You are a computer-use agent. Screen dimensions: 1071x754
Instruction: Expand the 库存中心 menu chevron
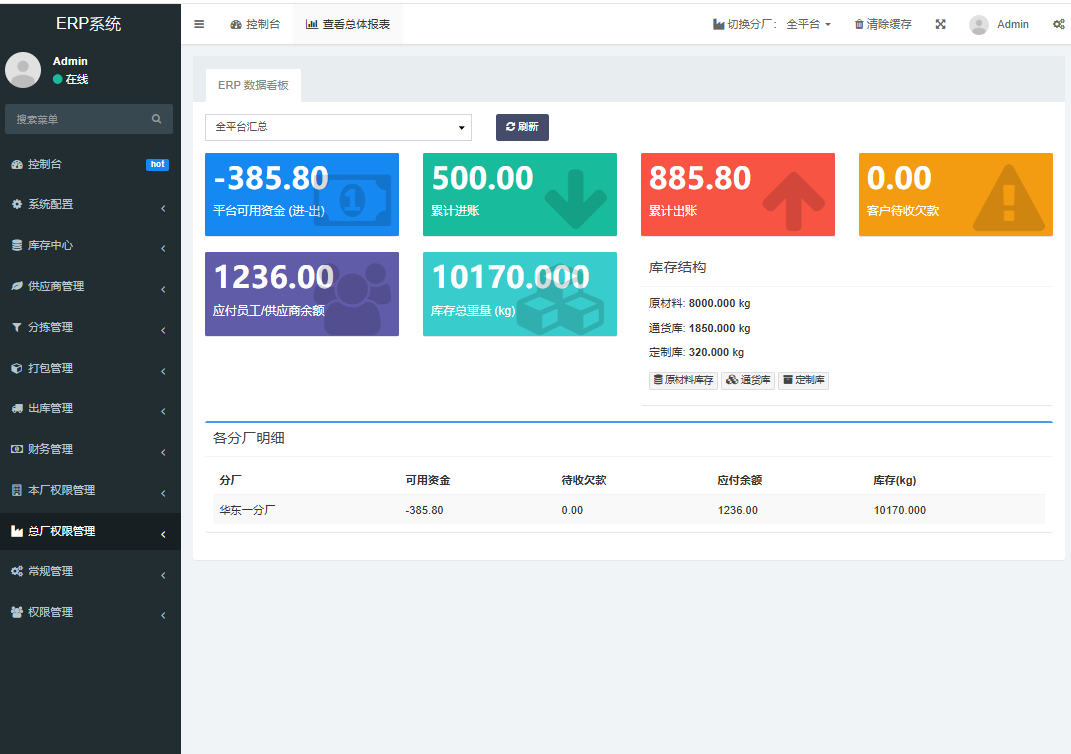[x=163, y=249]
